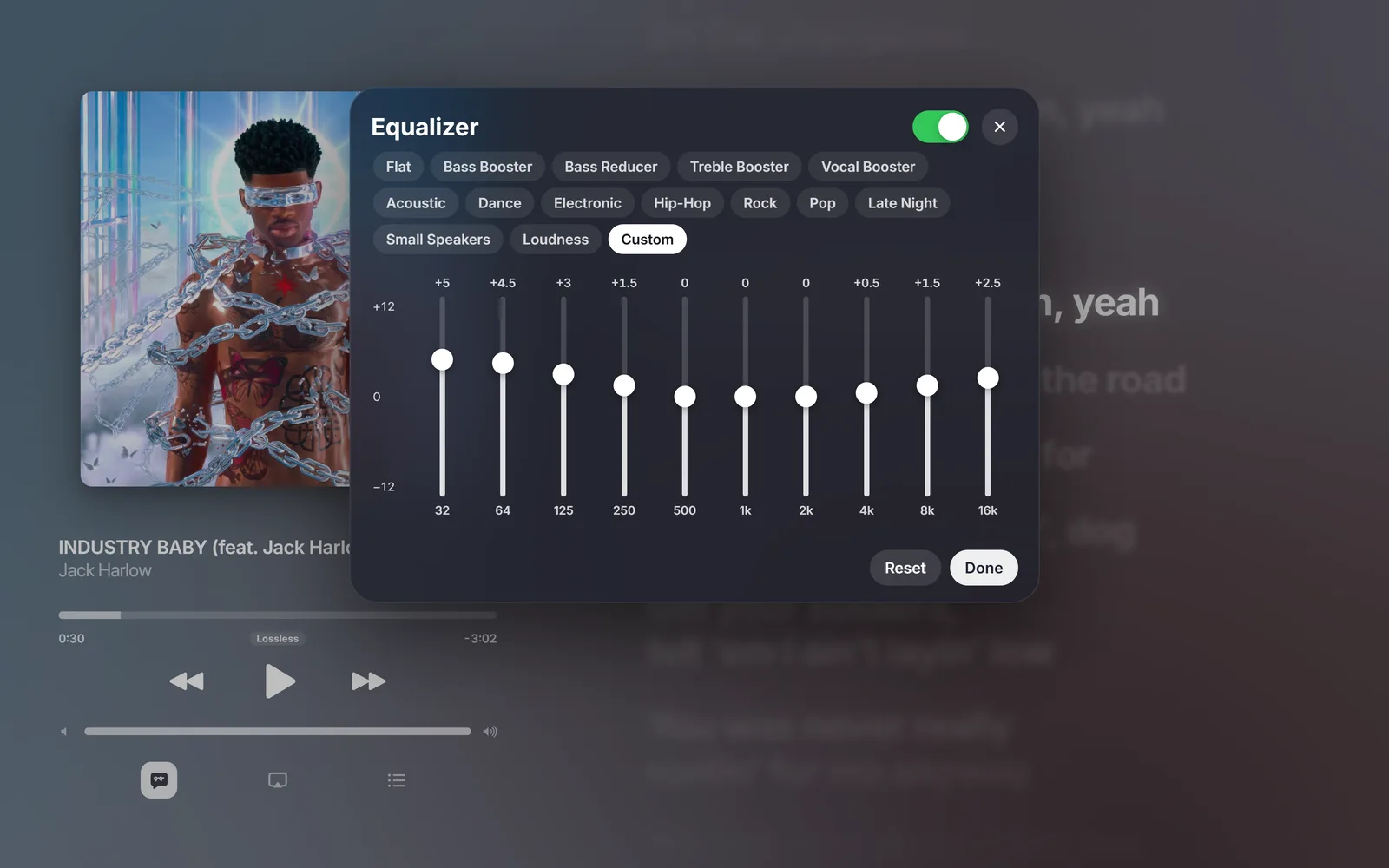Play the current track
1389x868 pixels.
point(280,681)
